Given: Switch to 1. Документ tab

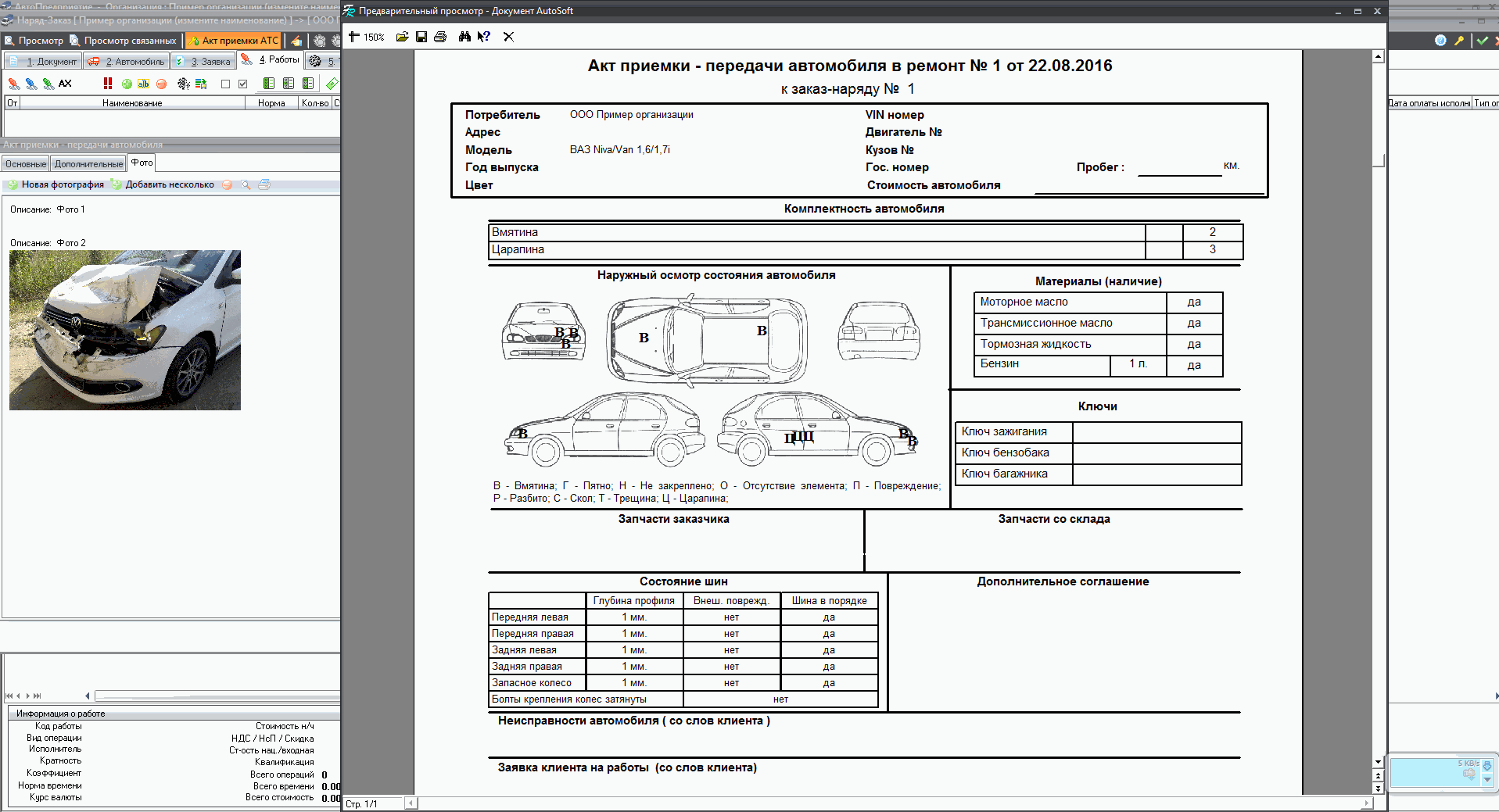Looking at the screenshot, I should [44, 61].
